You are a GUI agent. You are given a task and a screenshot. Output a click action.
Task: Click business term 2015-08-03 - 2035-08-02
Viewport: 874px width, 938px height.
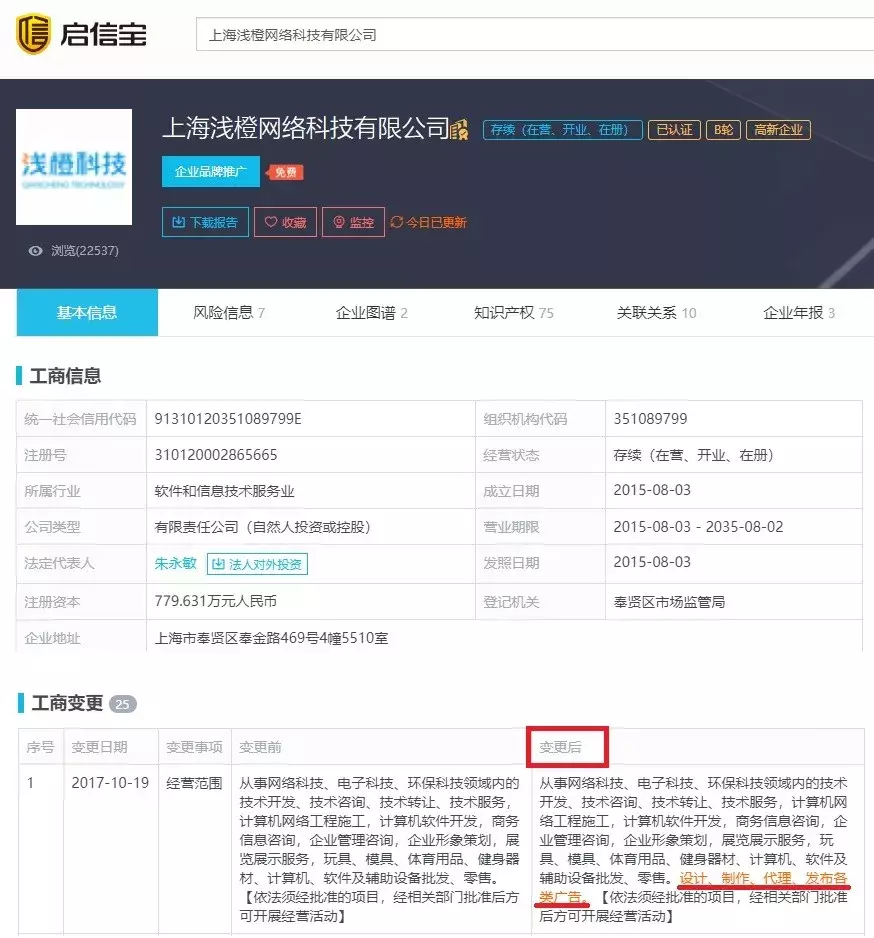tap(698, 526)
